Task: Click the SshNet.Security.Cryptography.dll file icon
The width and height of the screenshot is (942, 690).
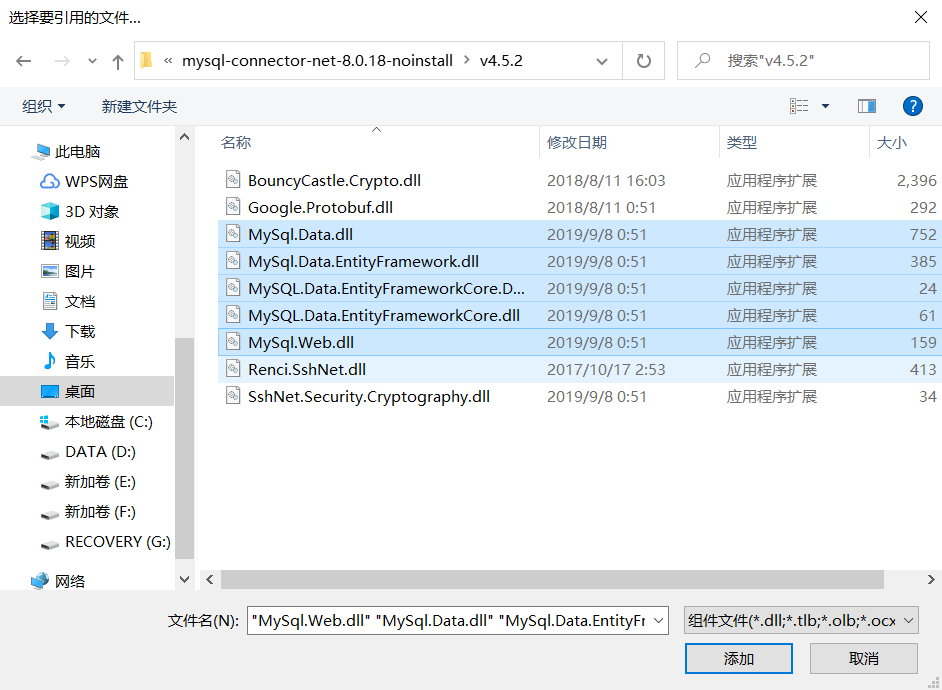Action: 233,396
